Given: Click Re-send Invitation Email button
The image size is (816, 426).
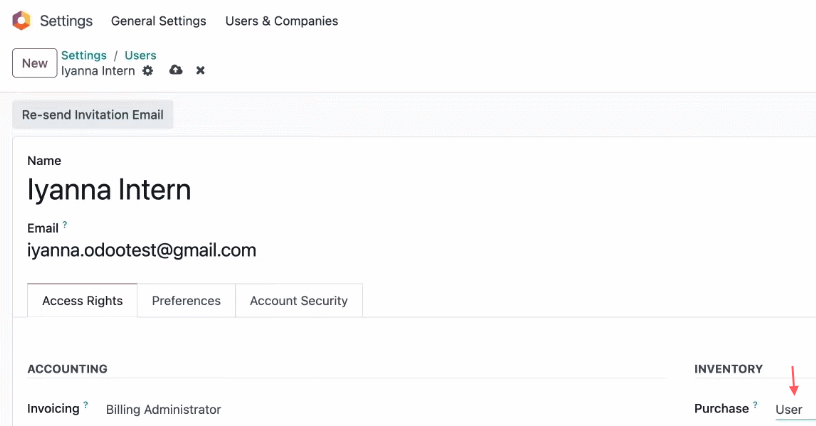Looking at the screenshot, I should 93,114.
